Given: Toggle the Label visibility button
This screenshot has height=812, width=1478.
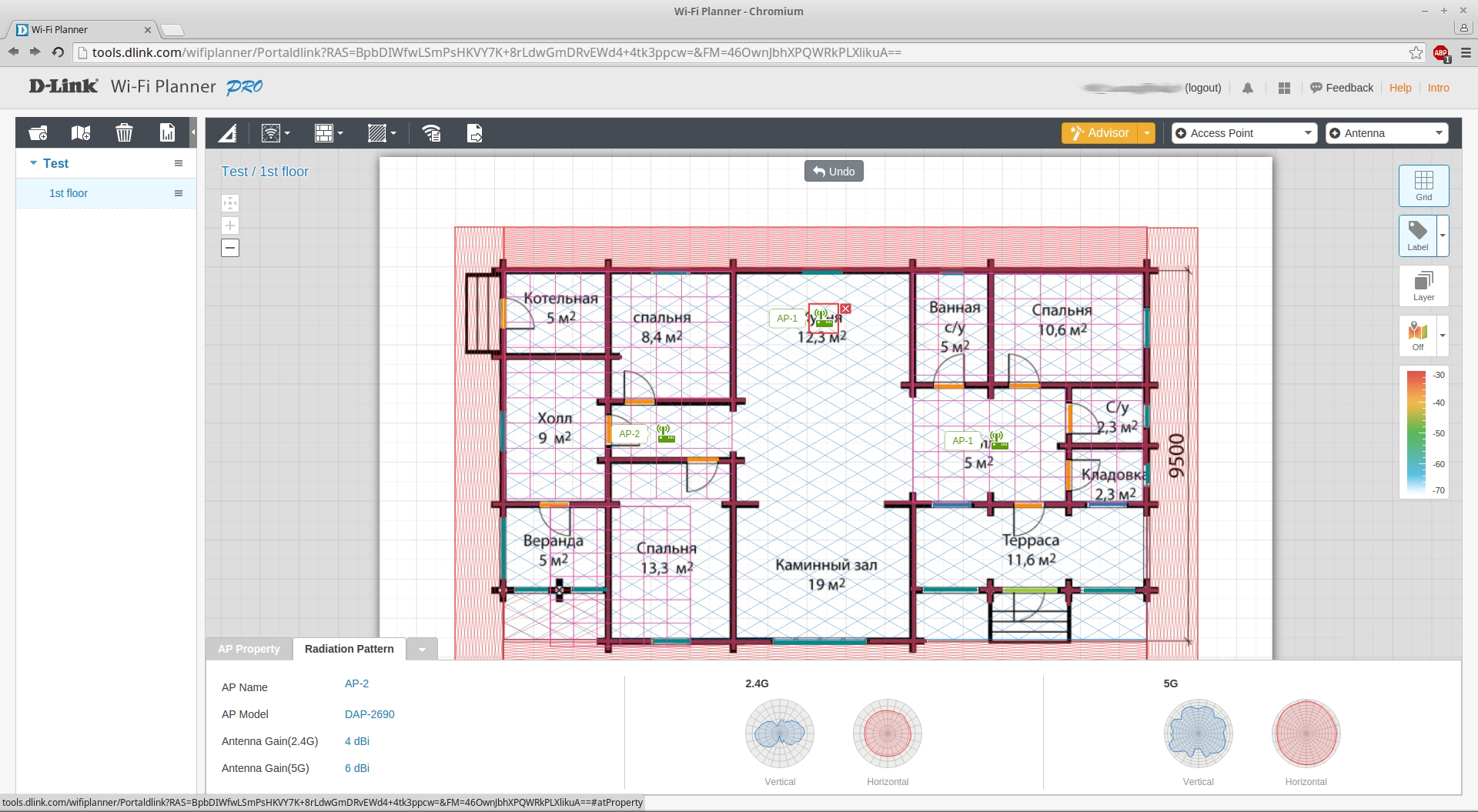Looking at the screenshot, I should point(1417,236).
